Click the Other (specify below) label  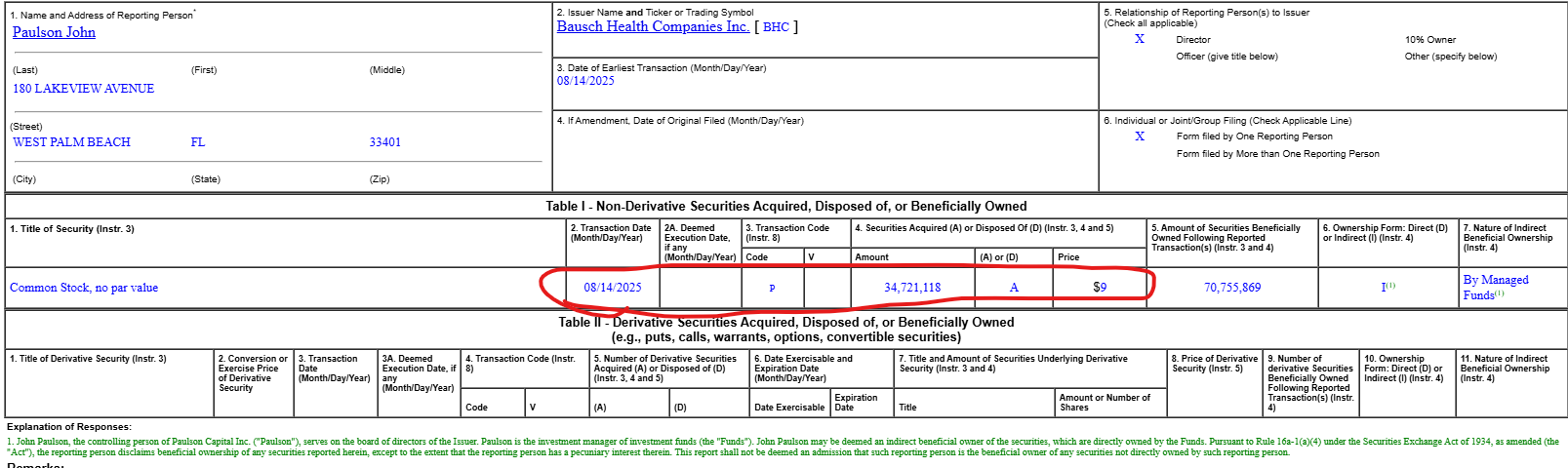(x=1451, y=57)
